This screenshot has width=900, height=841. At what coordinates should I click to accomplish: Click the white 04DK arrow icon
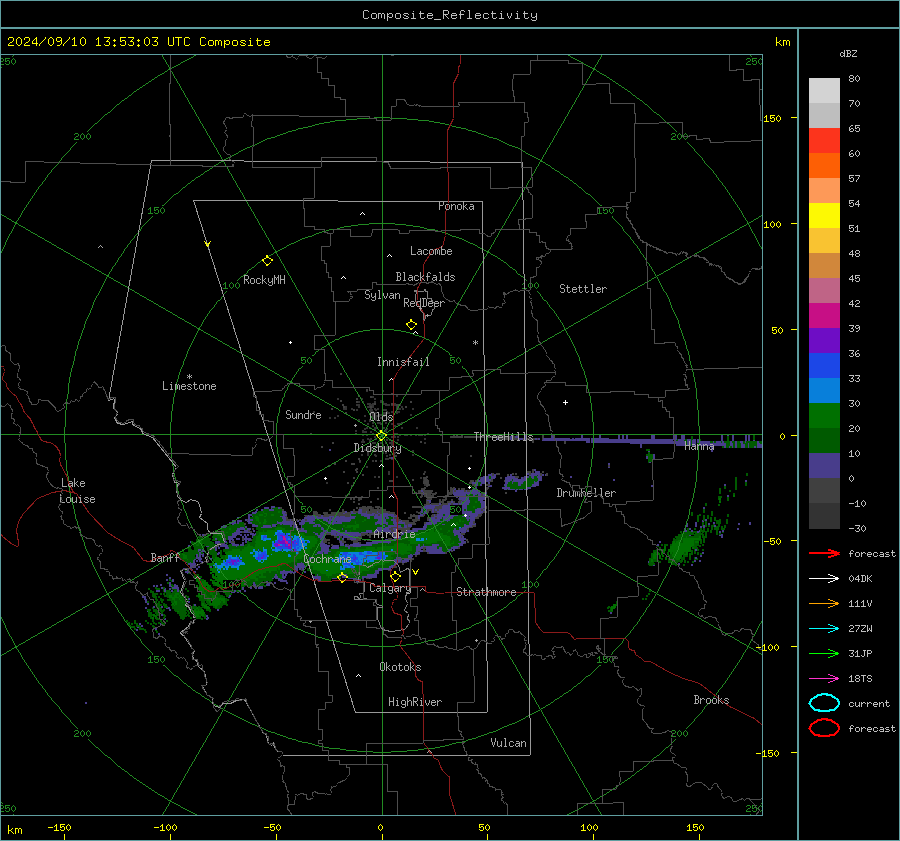824,579
